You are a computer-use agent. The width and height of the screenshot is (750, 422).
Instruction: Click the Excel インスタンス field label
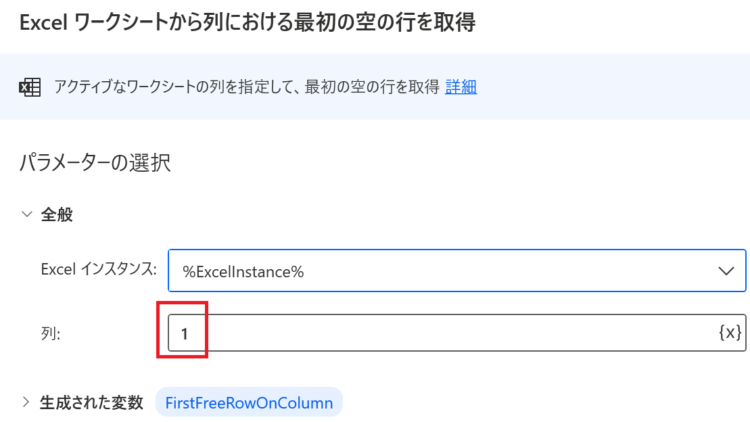click(x=99, y=270)
